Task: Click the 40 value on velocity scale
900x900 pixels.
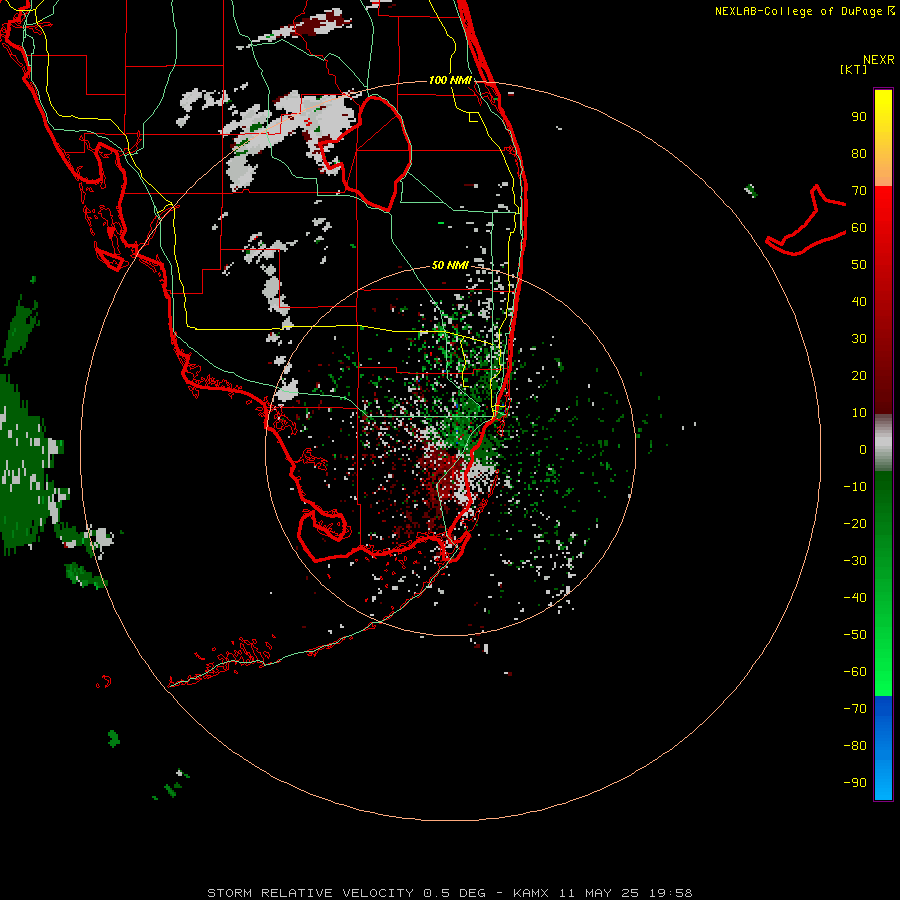Action: coord(859,302)
